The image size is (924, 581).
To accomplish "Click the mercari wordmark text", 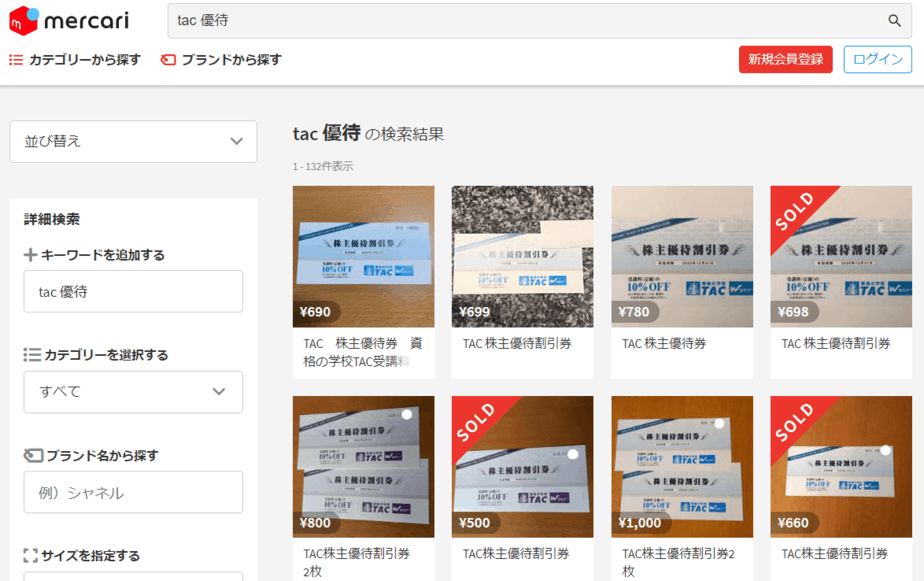I will pos(87,22).
